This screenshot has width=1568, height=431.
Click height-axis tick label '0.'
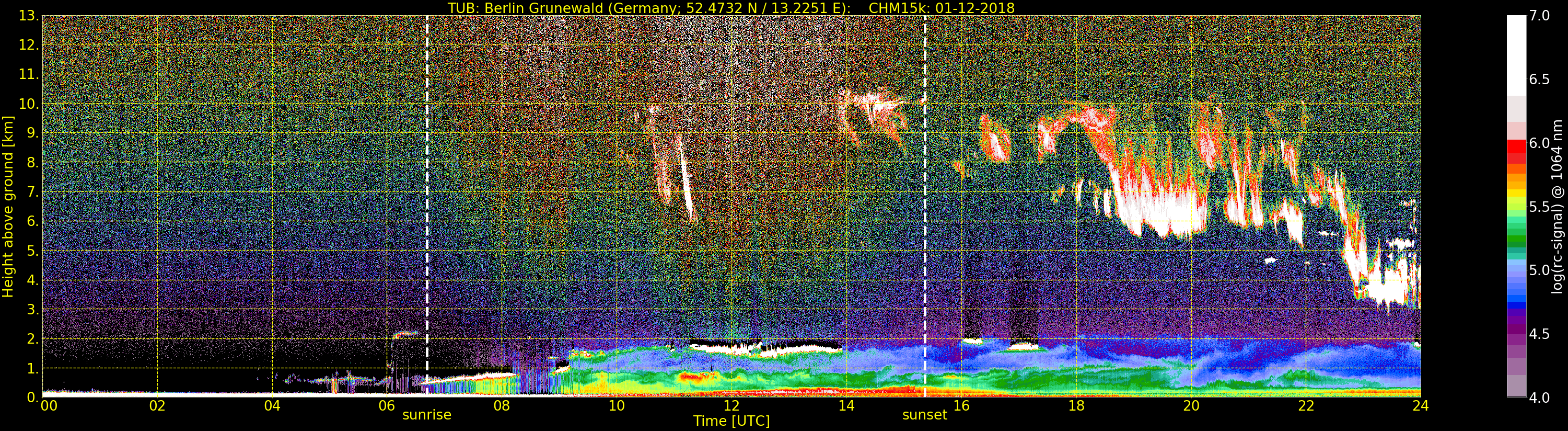click(32, 398)
